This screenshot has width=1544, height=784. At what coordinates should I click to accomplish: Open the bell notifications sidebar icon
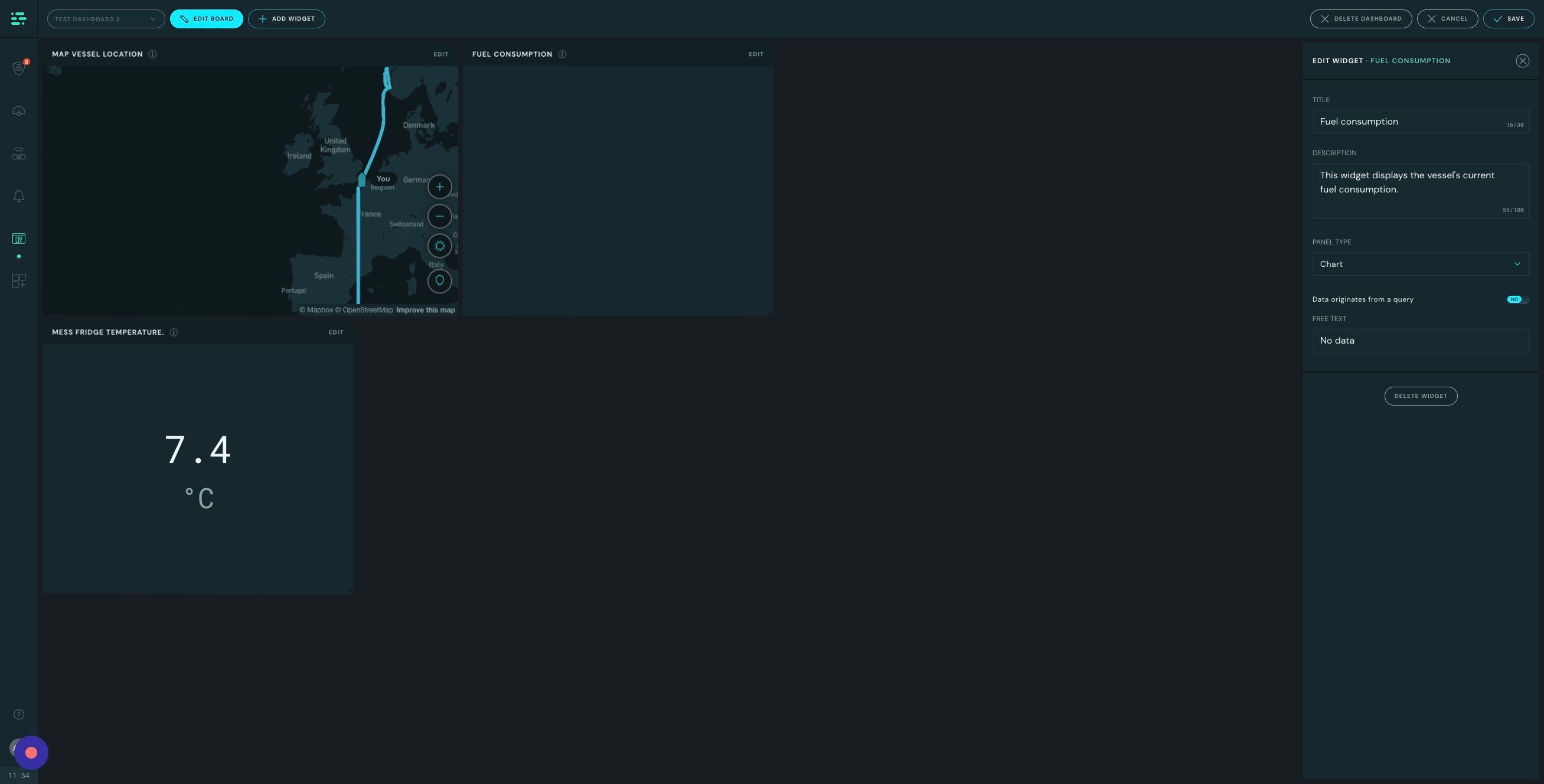(18, 196)
